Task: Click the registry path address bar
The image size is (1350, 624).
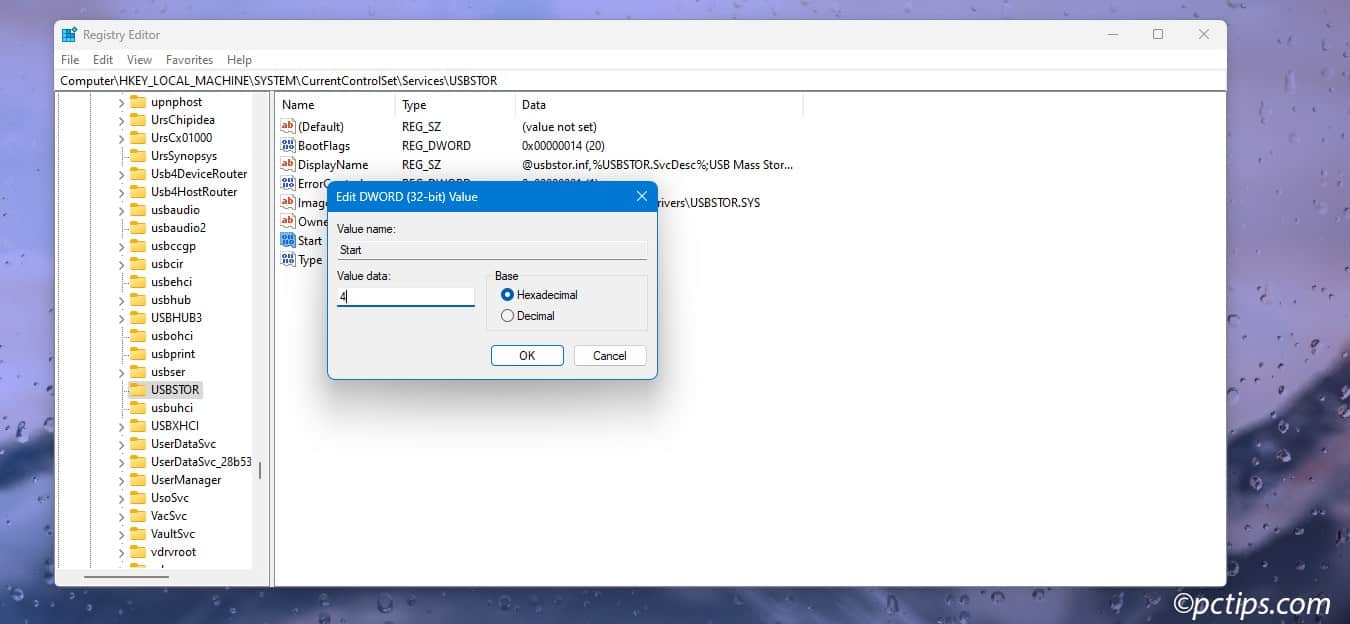Action: click(641, 80)
